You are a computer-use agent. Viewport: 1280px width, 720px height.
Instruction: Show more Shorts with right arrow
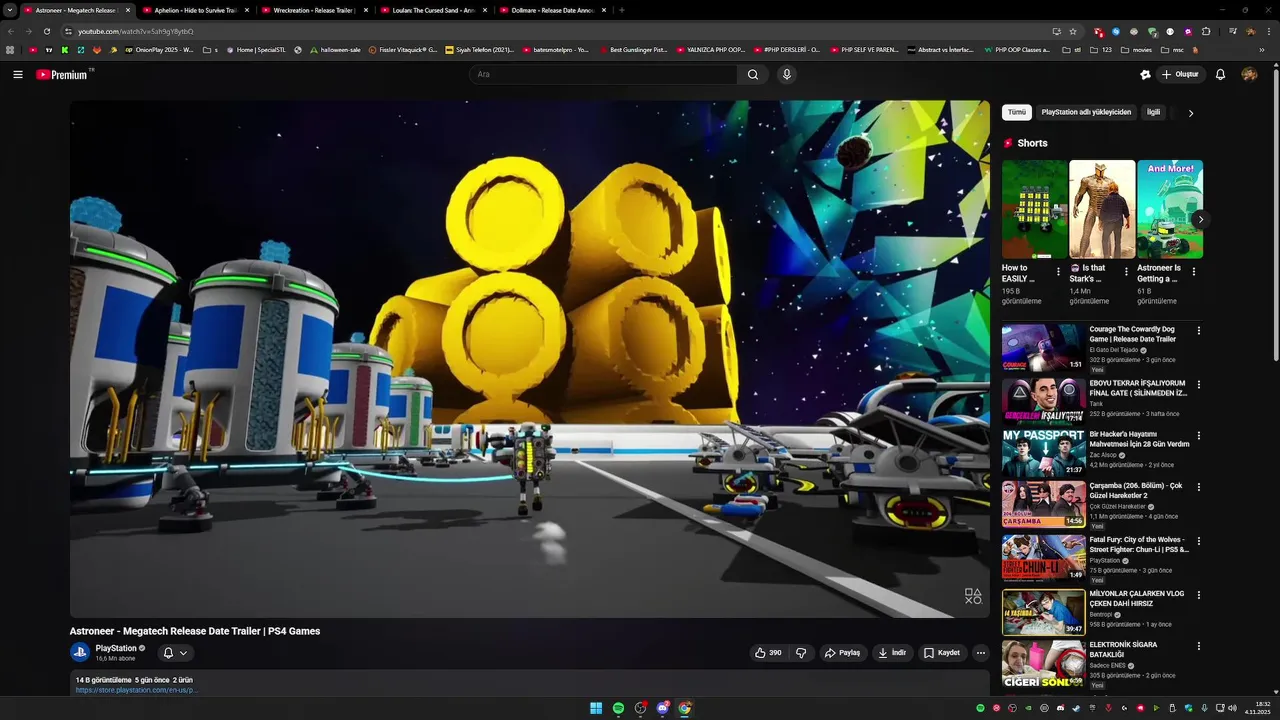click(1200, 219)
